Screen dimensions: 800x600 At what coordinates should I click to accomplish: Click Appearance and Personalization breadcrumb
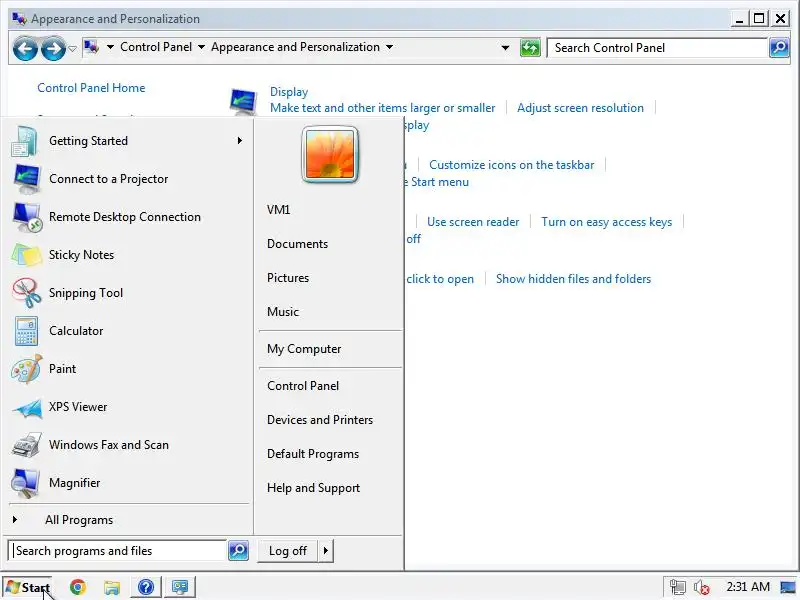[x=295, y=47]
